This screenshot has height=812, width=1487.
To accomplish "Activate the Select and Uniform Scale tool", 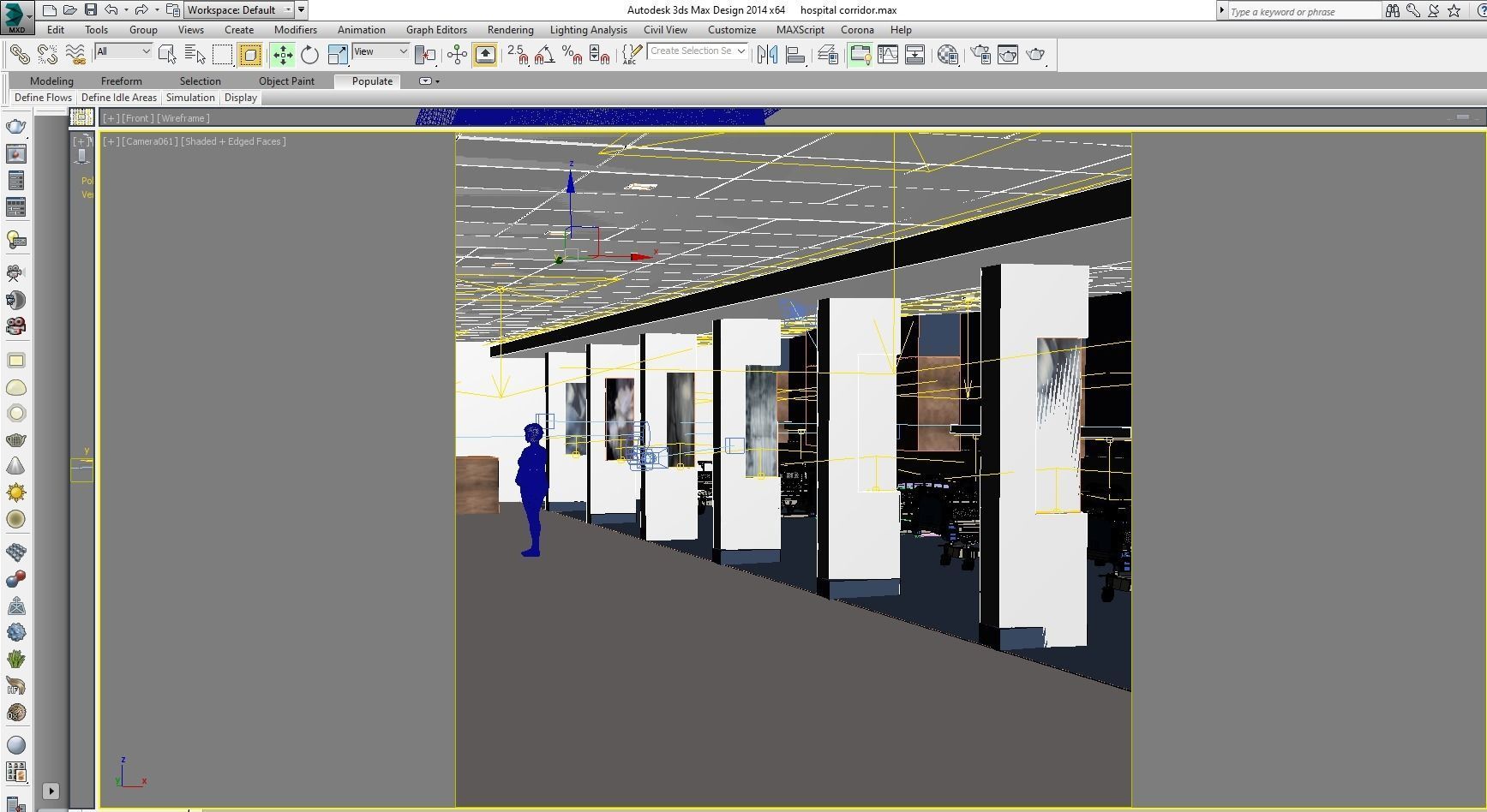I will coord(339,55).
